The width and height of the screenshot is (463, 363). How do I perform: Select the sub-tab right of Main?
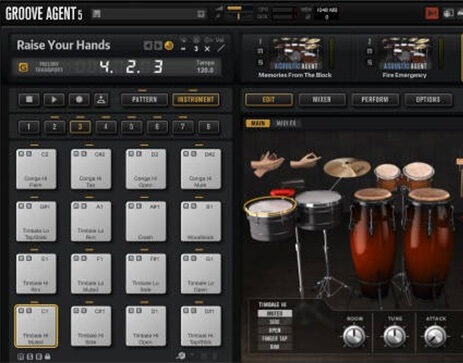tap(286, 123)
